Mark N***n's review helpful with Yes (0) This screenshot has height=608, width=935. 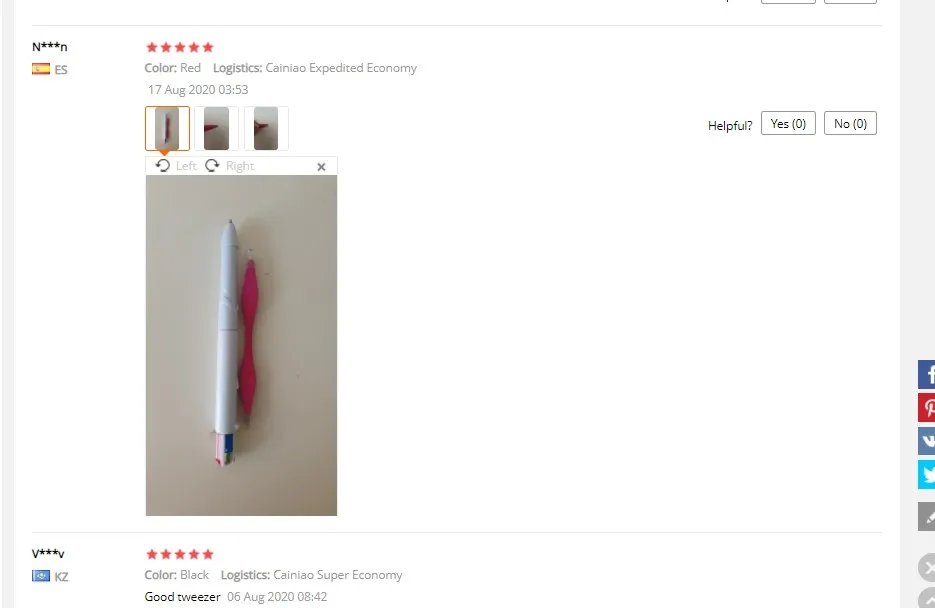788,123
